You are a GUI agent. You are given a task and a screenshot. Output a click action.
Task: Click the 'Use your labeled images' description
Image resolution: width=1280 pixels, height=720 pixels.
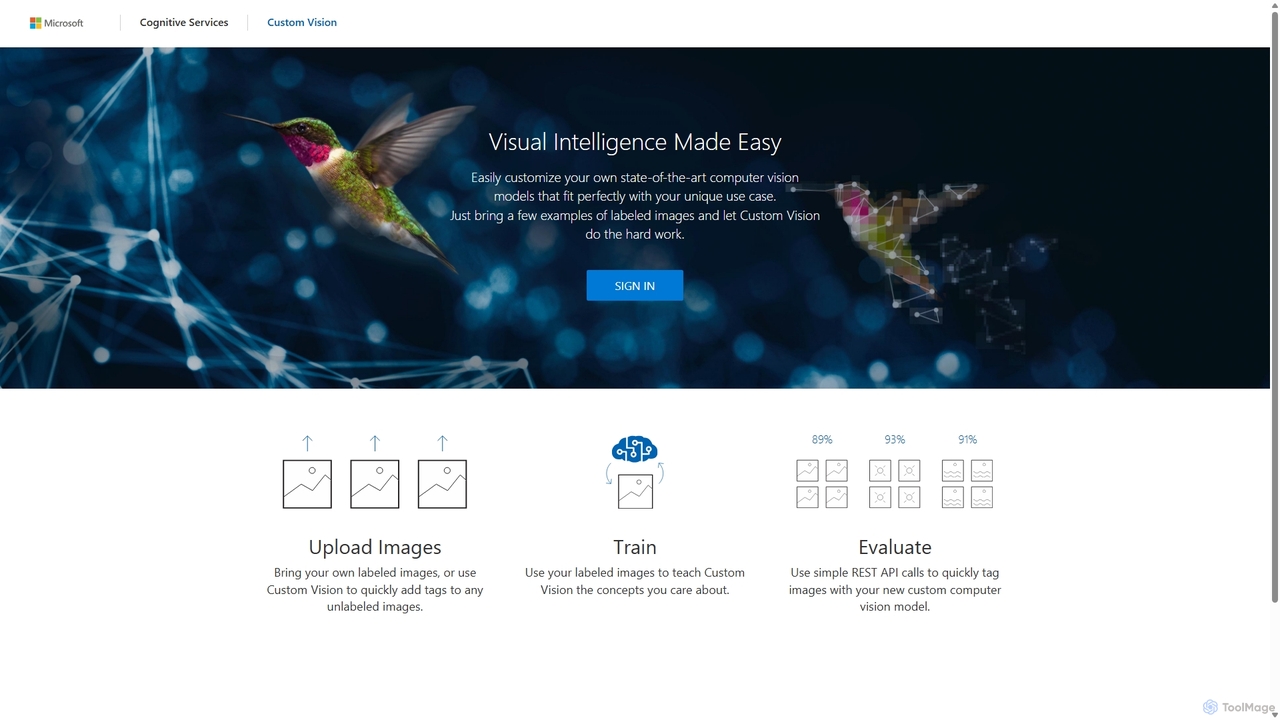click(635, 581)
